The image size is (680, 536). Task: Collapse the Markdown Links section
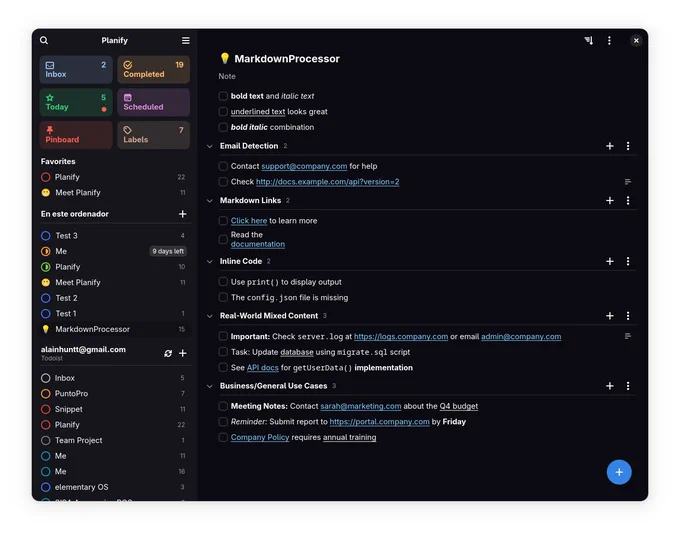(x=210, y=201)
